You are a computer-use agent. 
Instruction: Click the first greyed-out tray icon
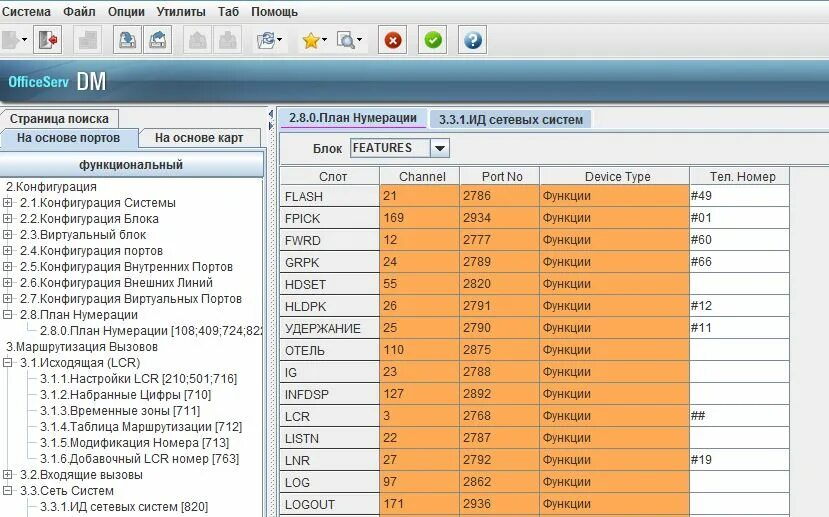point(197,40)
